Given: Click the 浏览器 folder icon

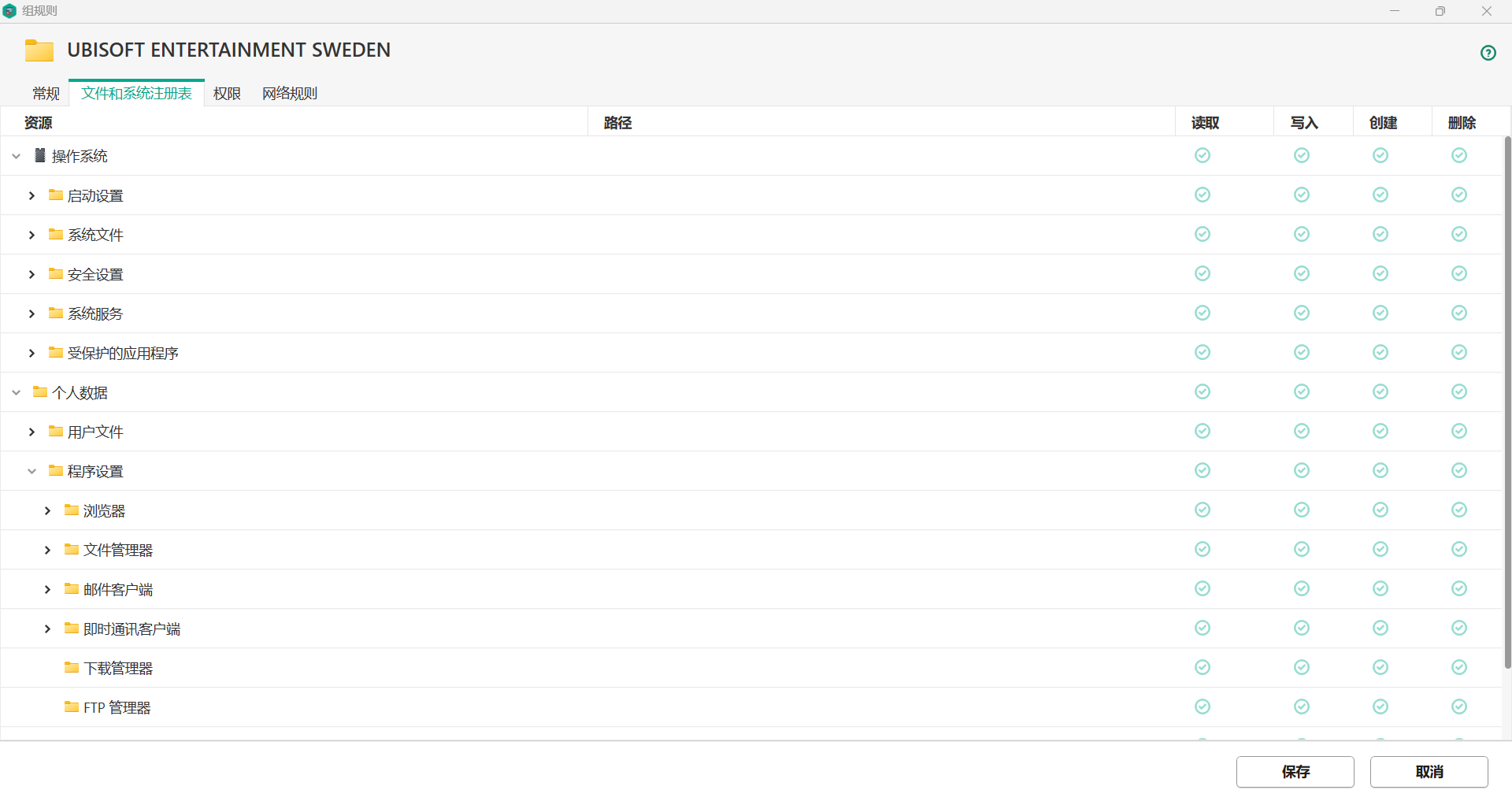Looking at the screenshot, I should click(72, 510).
